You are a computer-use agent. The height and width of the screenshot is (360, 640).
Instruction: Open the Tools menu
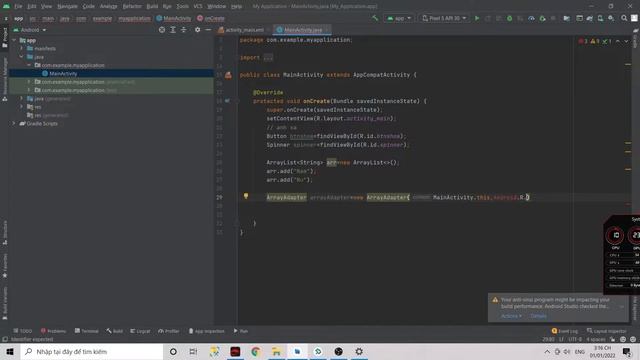(x=182, y=6)
